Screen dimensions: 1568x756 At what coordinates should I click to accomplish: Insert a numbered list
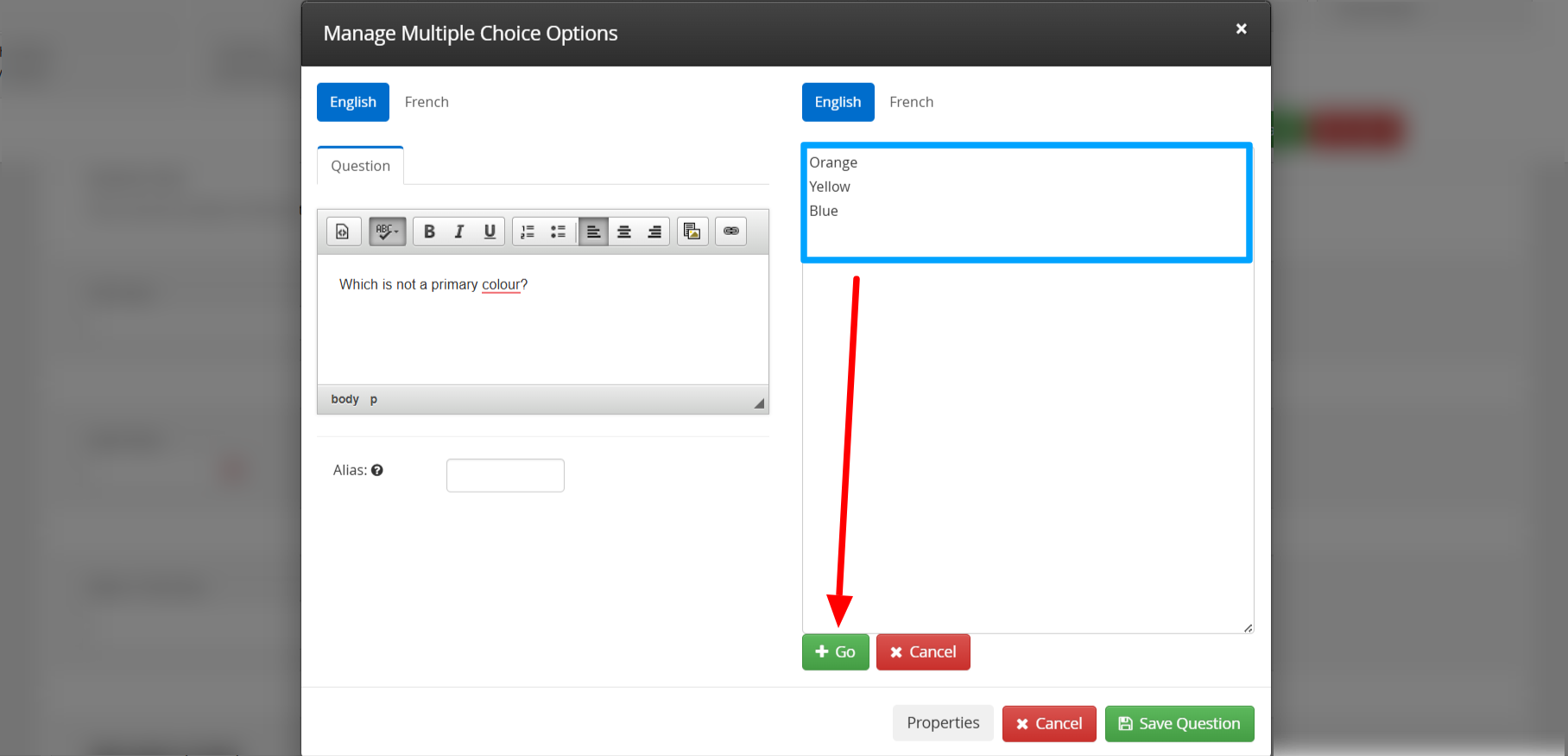coord(528,232)
